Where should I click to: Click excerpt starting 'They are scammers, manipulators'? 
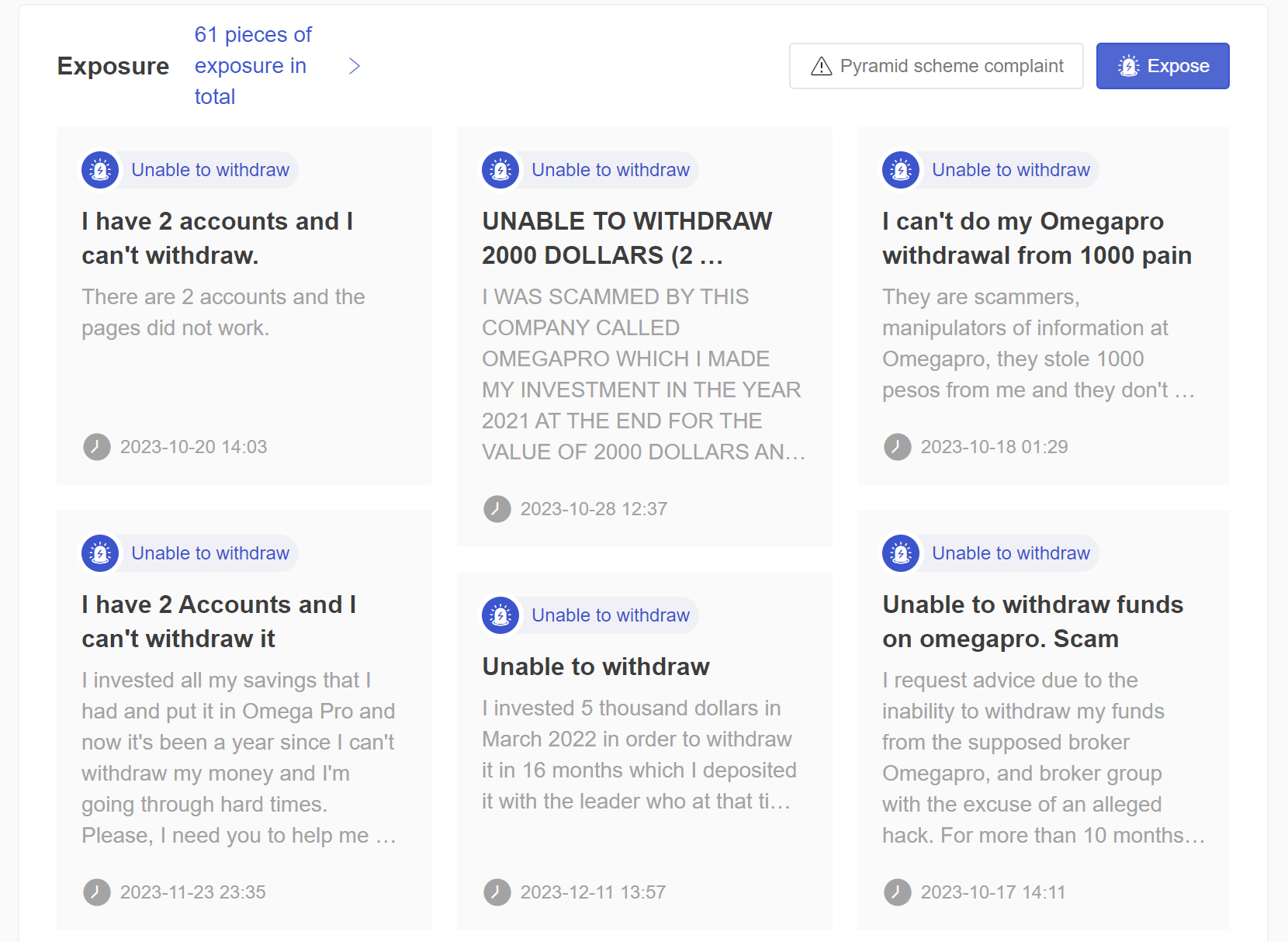tap(1038, 344)
